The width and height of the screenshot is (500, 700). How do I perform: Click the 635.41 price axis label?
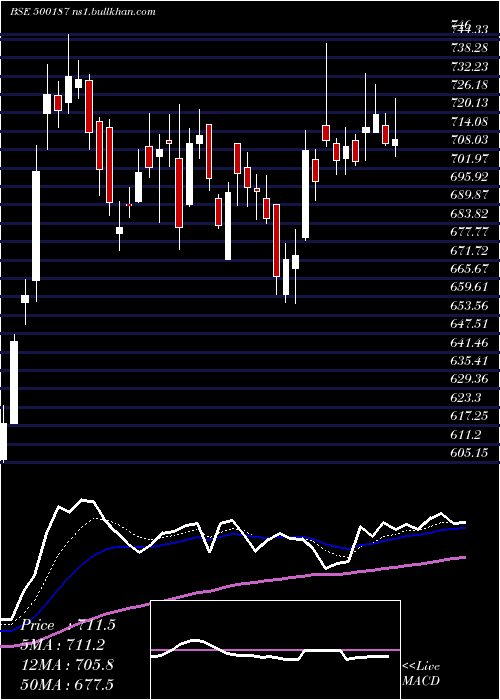tap(470, 361)
